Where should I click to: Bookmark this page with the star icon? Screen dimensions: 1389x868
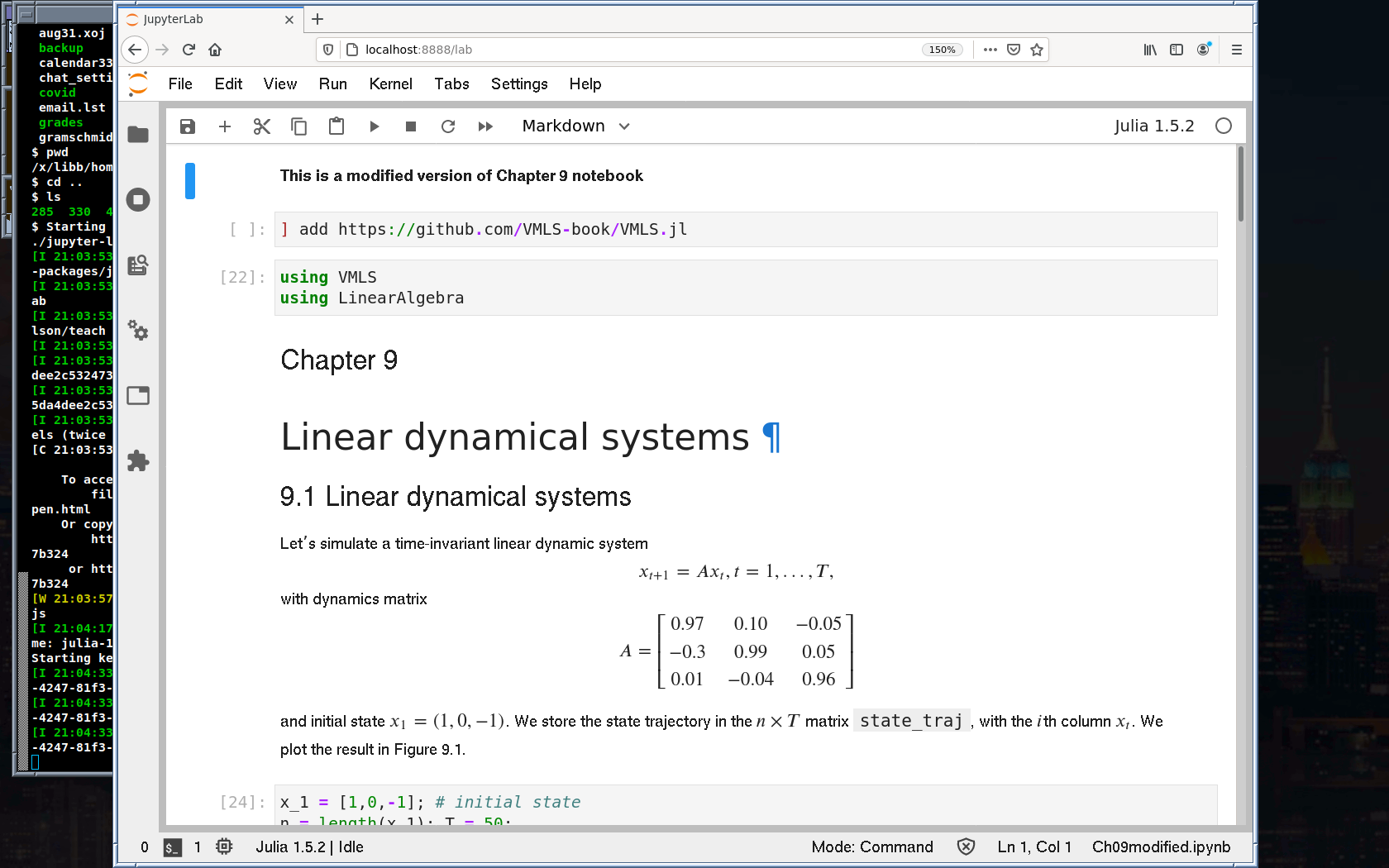click(1037, 50)
